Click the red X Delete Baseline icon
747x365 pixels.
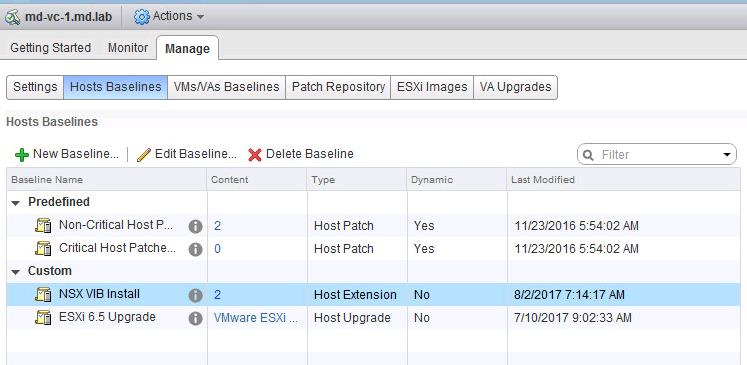[255, 154]
